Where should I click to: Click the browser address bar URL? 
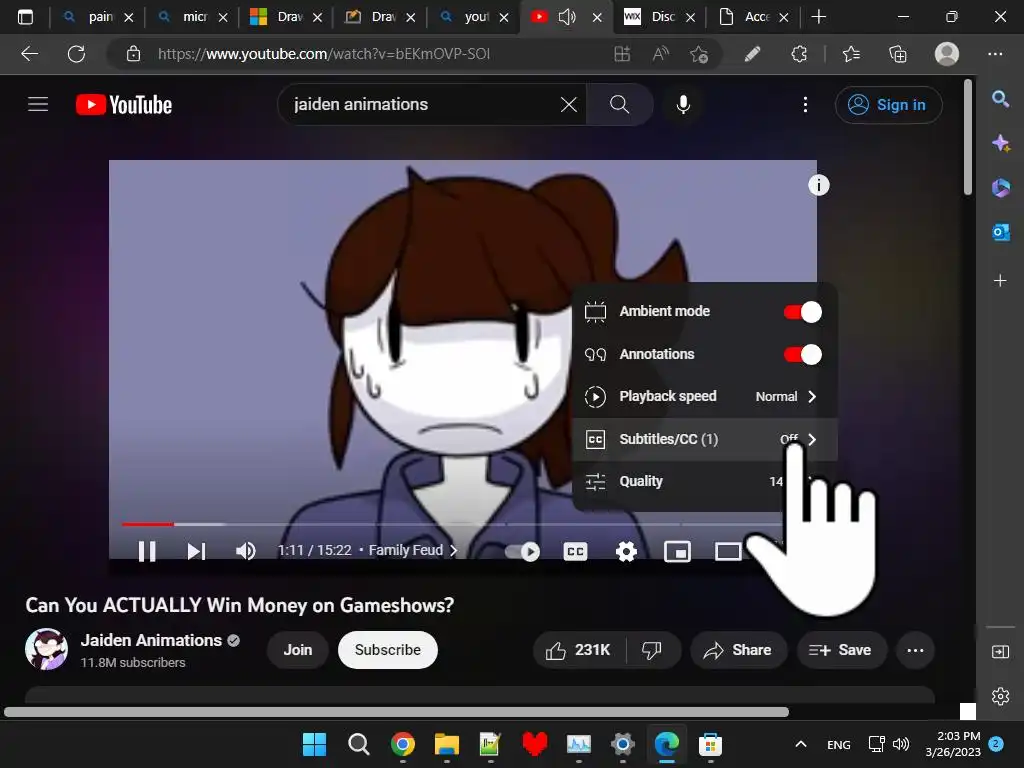pos(324,54)
